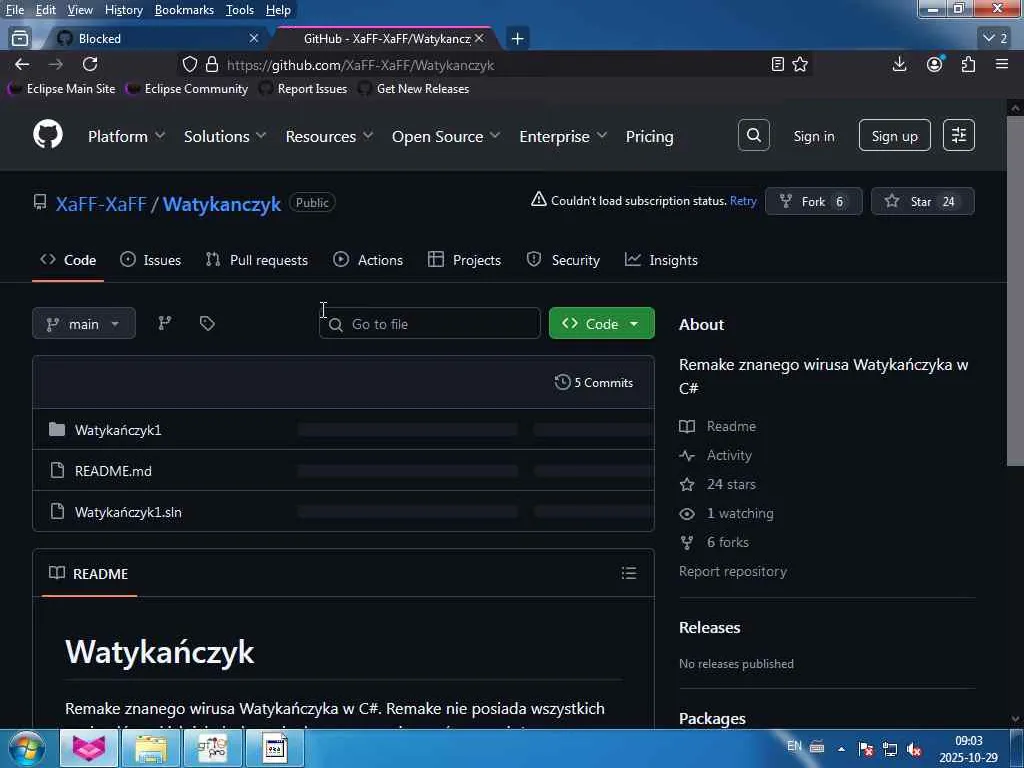The image size is (1024, 768).
Task: Show hidden tray icons arrow
Action: pyautogui.click(x=841, y=748)
